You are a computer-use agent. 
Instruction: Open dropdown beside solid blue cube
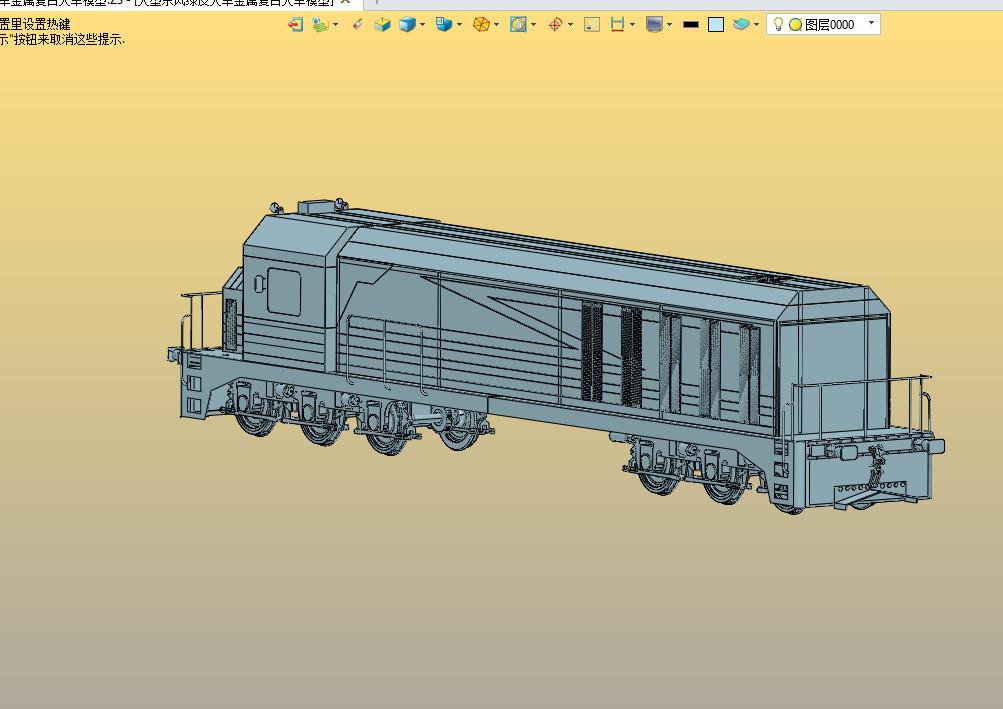tap(422, 25)
